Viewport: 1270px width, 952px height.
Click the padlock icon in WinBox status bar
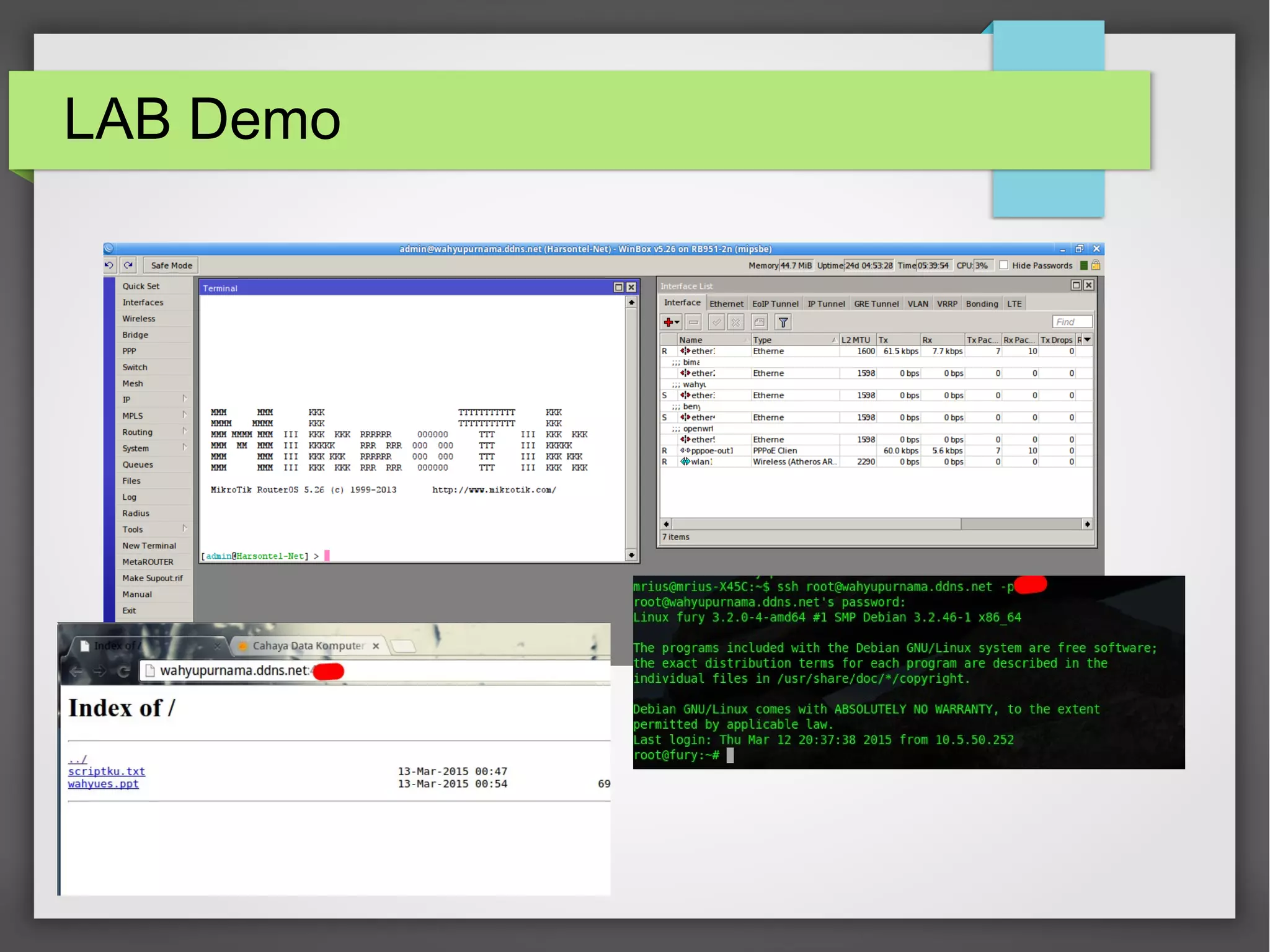coord(1096,265)
